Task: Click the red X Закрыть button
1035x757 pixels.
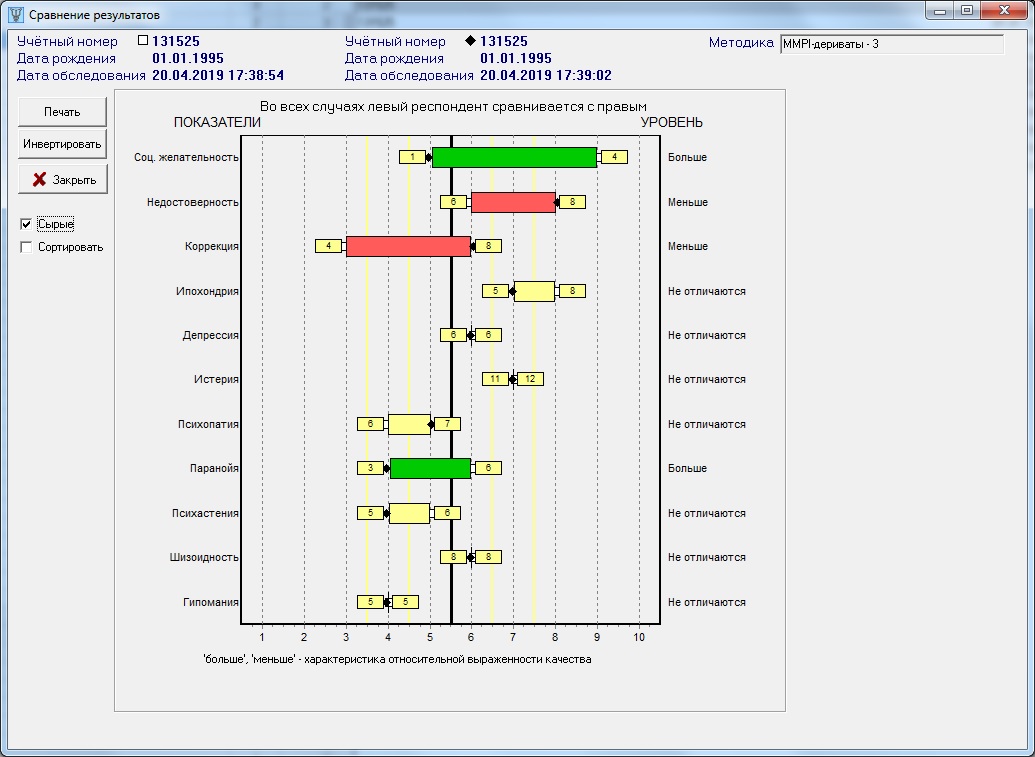Action: point(62,180)
